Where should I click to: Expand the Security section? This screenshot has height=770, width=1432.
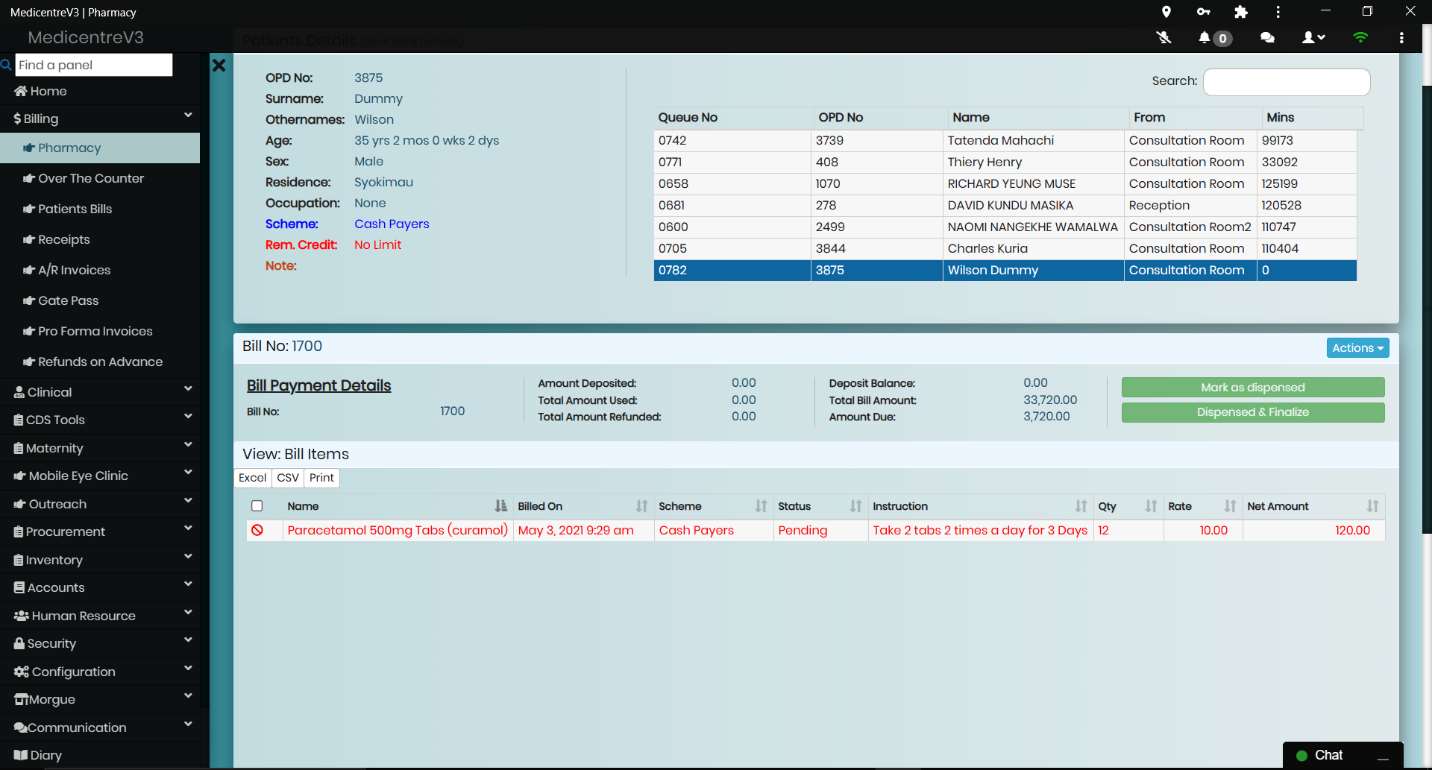100,644
